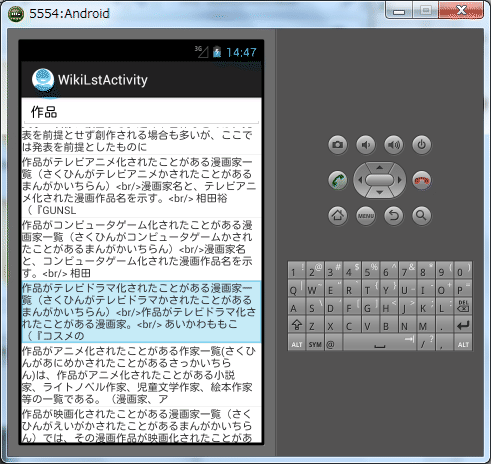This screenshot has height=464, width=491.
Task: Click the 0 number key
Action: 463,270
